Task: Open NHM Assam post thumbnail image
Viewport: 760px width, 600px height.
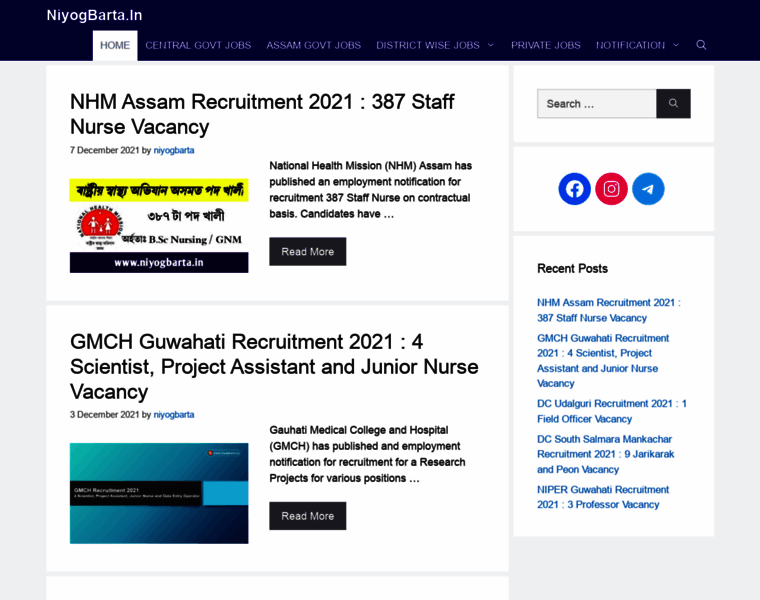Action: tap(159, 225)
